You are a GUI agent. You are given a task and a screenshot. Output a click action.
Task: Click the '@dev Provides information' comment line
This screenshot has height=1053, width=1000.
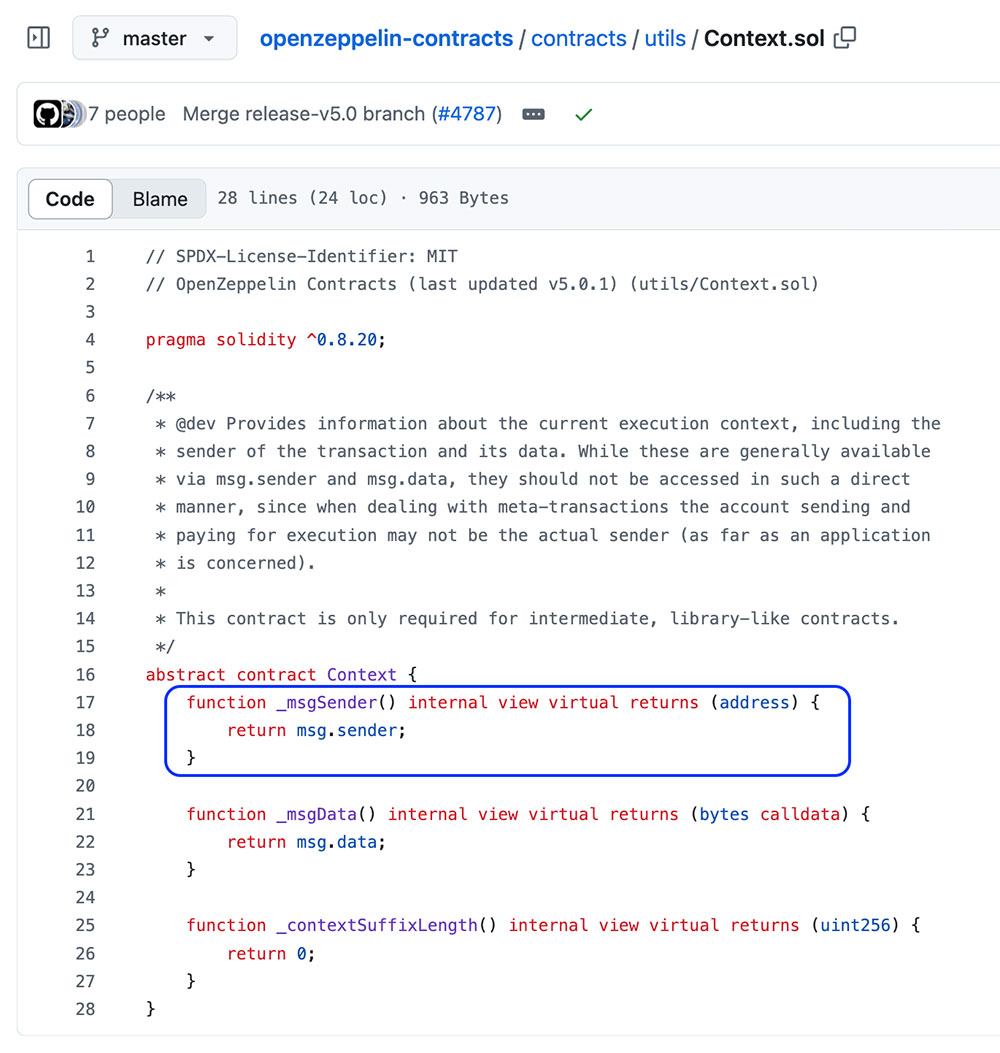[547, 424]
